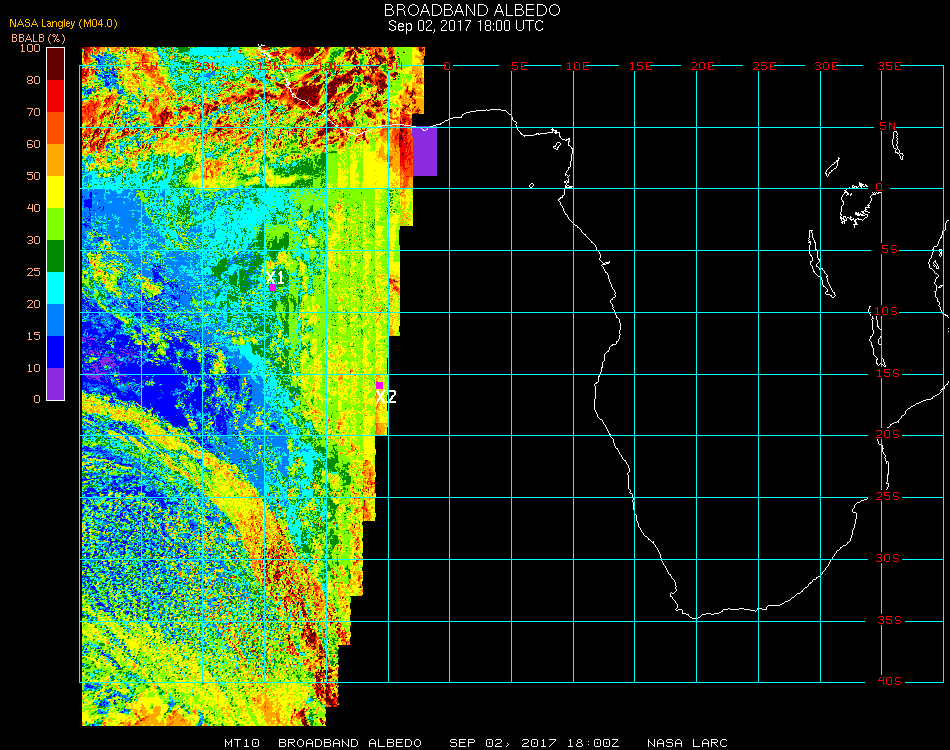Select the purple 0–10% legend swatch
950x750 pixels.
click(x=56, y=384)
